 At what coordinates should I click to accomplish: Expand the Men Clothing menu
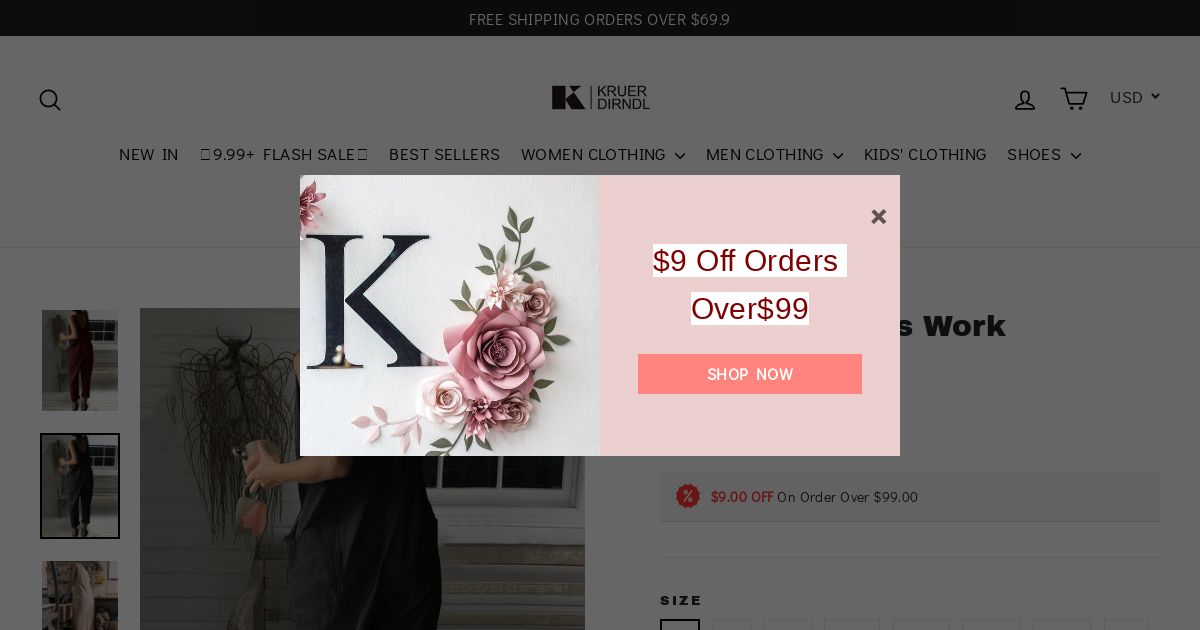774,155
